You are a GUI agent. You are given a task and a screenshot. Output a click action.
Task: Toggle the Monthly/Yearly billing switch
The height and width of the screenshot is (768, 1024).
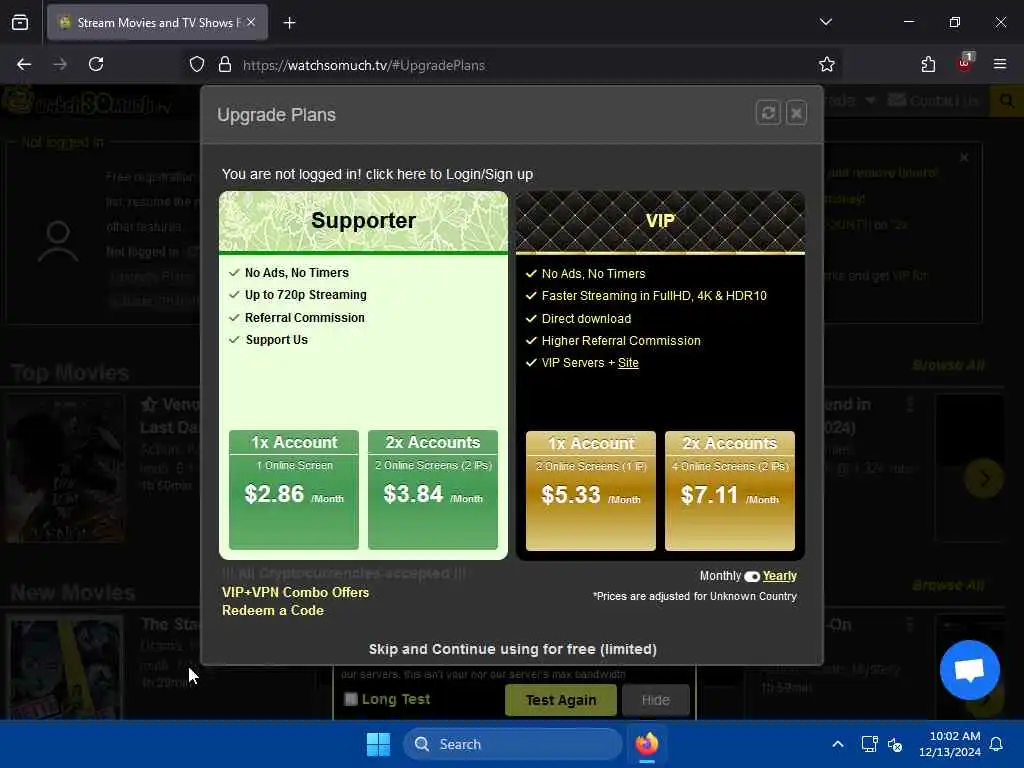(x=752, y=576)
